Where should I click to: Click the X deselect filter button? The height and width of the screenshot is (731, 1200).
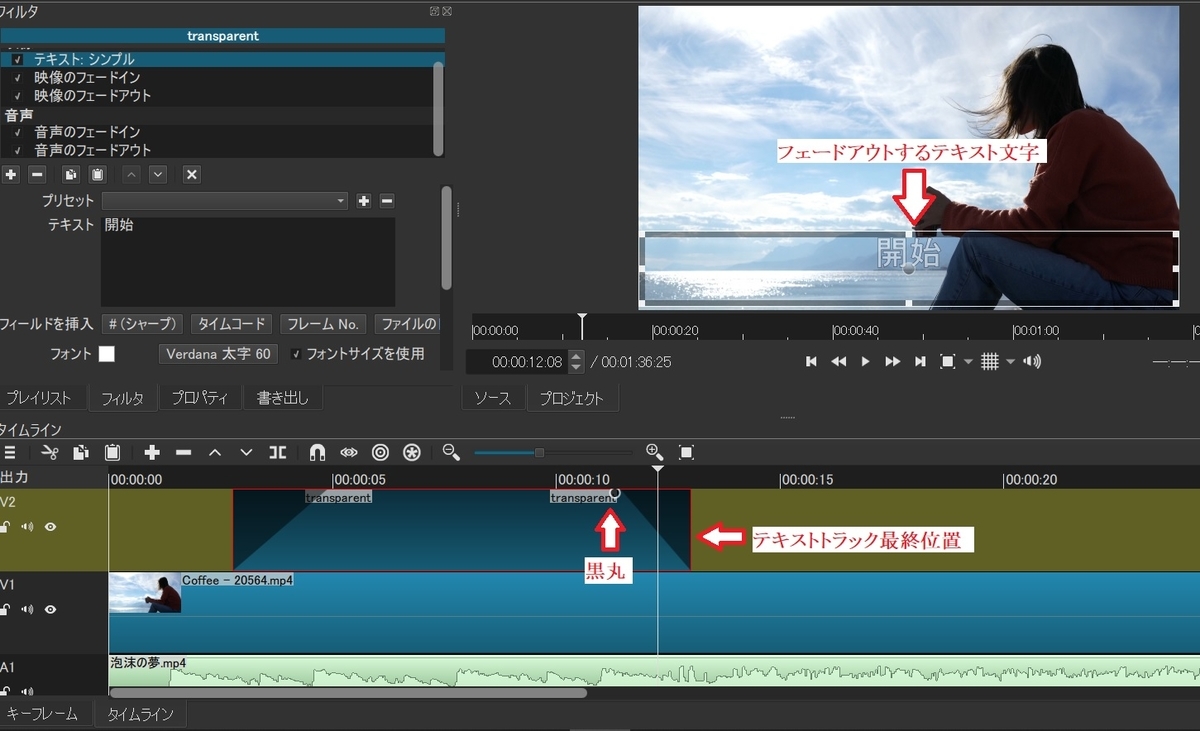click(x=192, y=174)
